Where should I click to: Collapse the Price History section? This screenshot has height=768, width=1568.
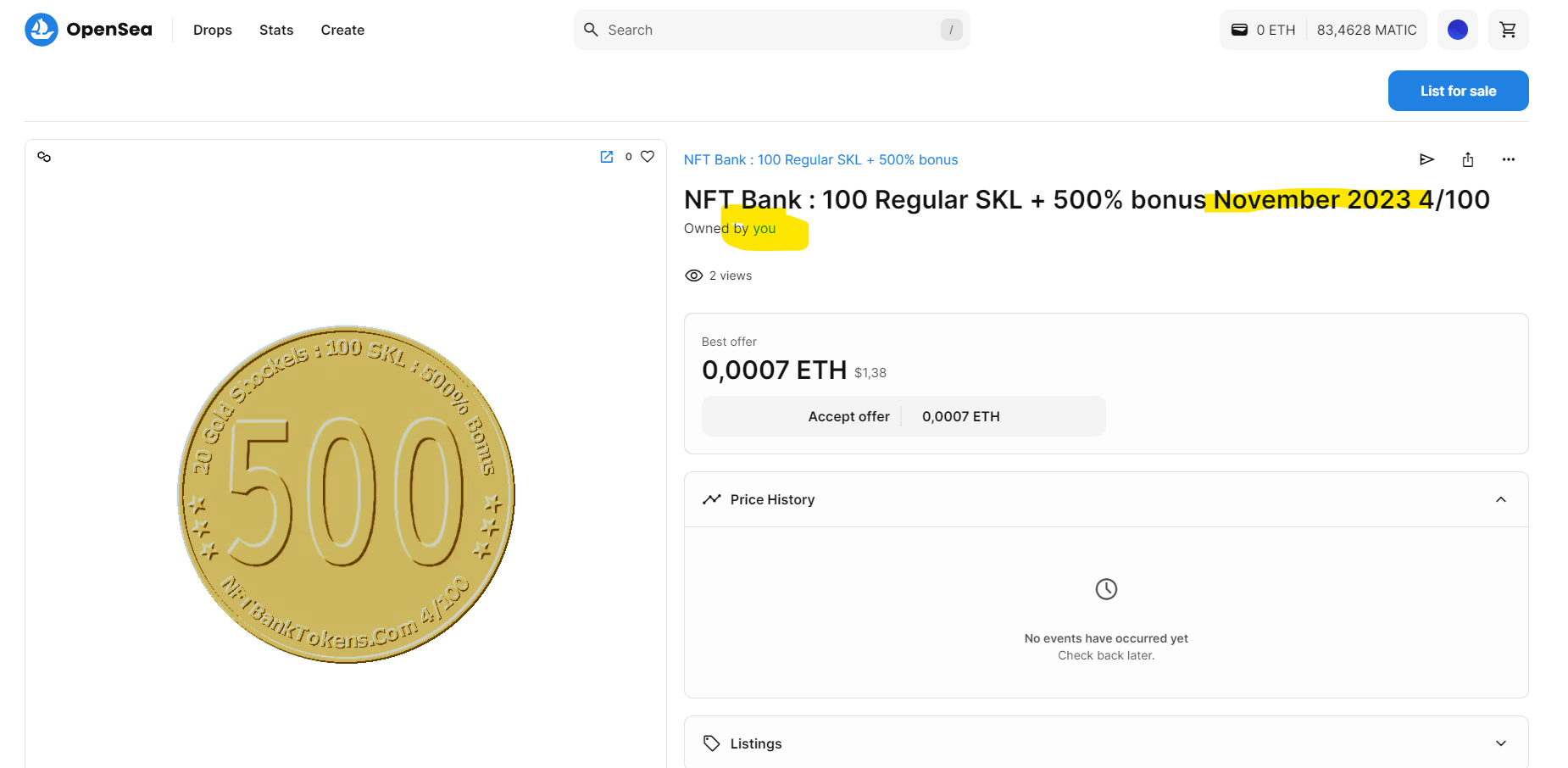pyautogui.click(x=1500, y=499)
